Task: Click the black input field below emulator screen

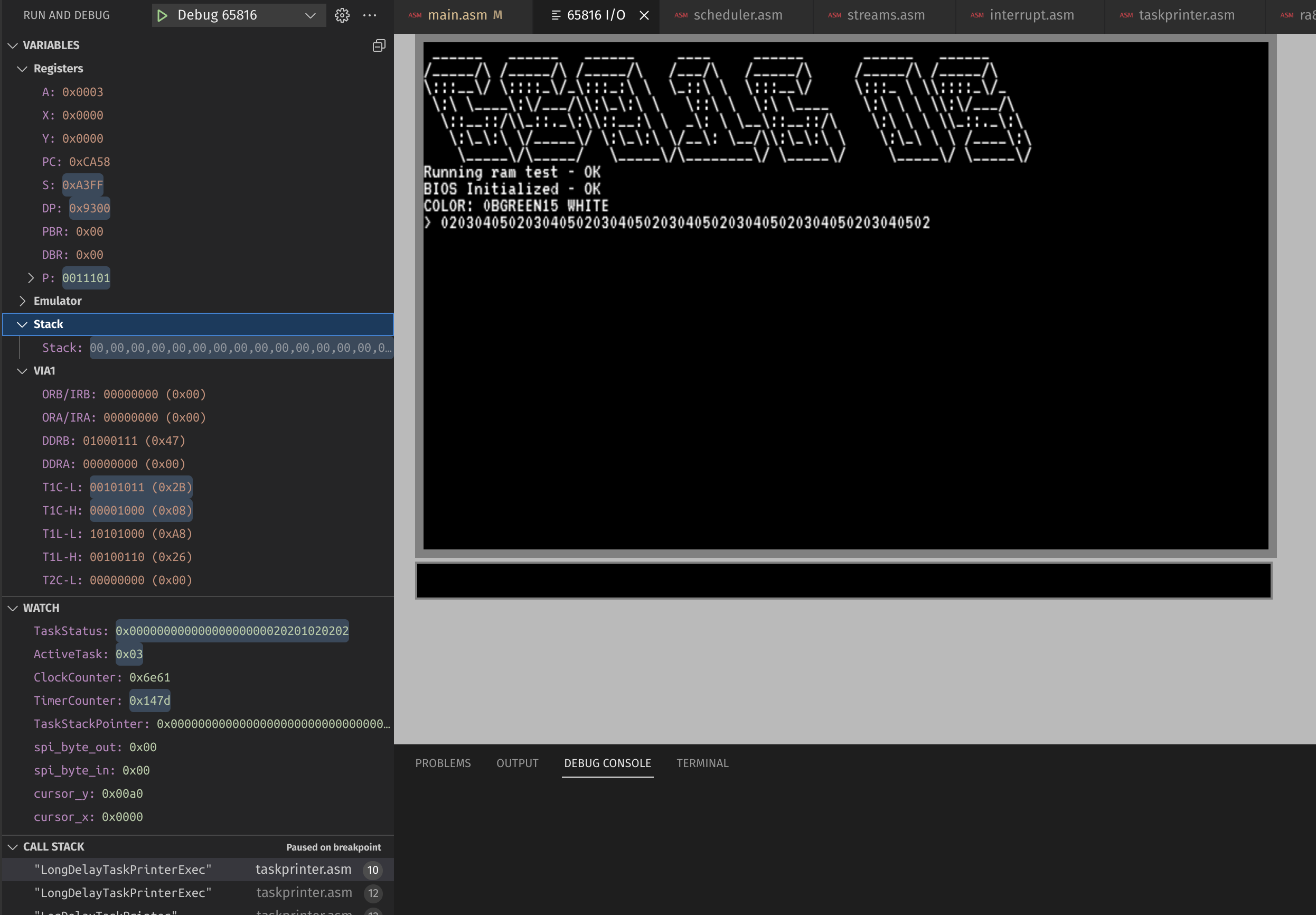Action: click(x=843, y=580)
